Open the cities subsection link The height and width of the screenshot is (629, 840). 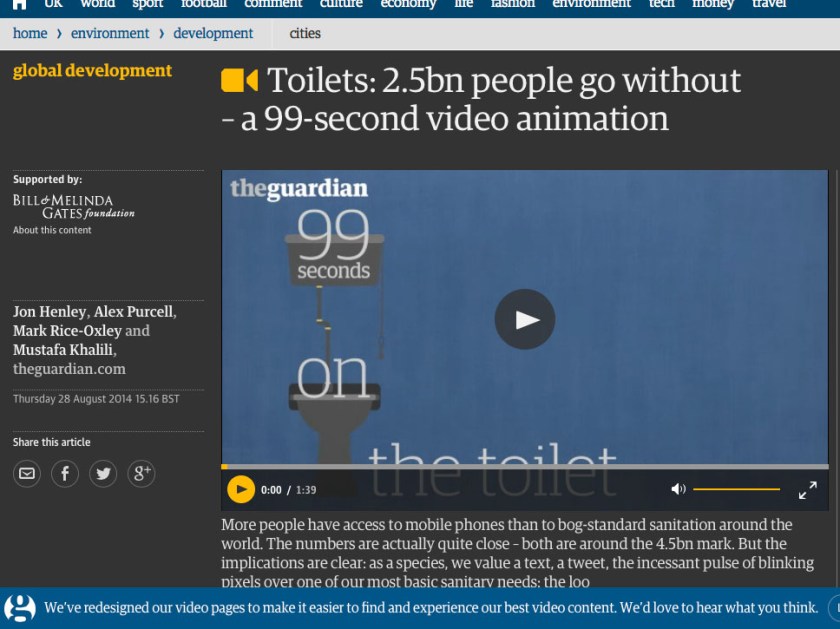click(x=305, y=33)
